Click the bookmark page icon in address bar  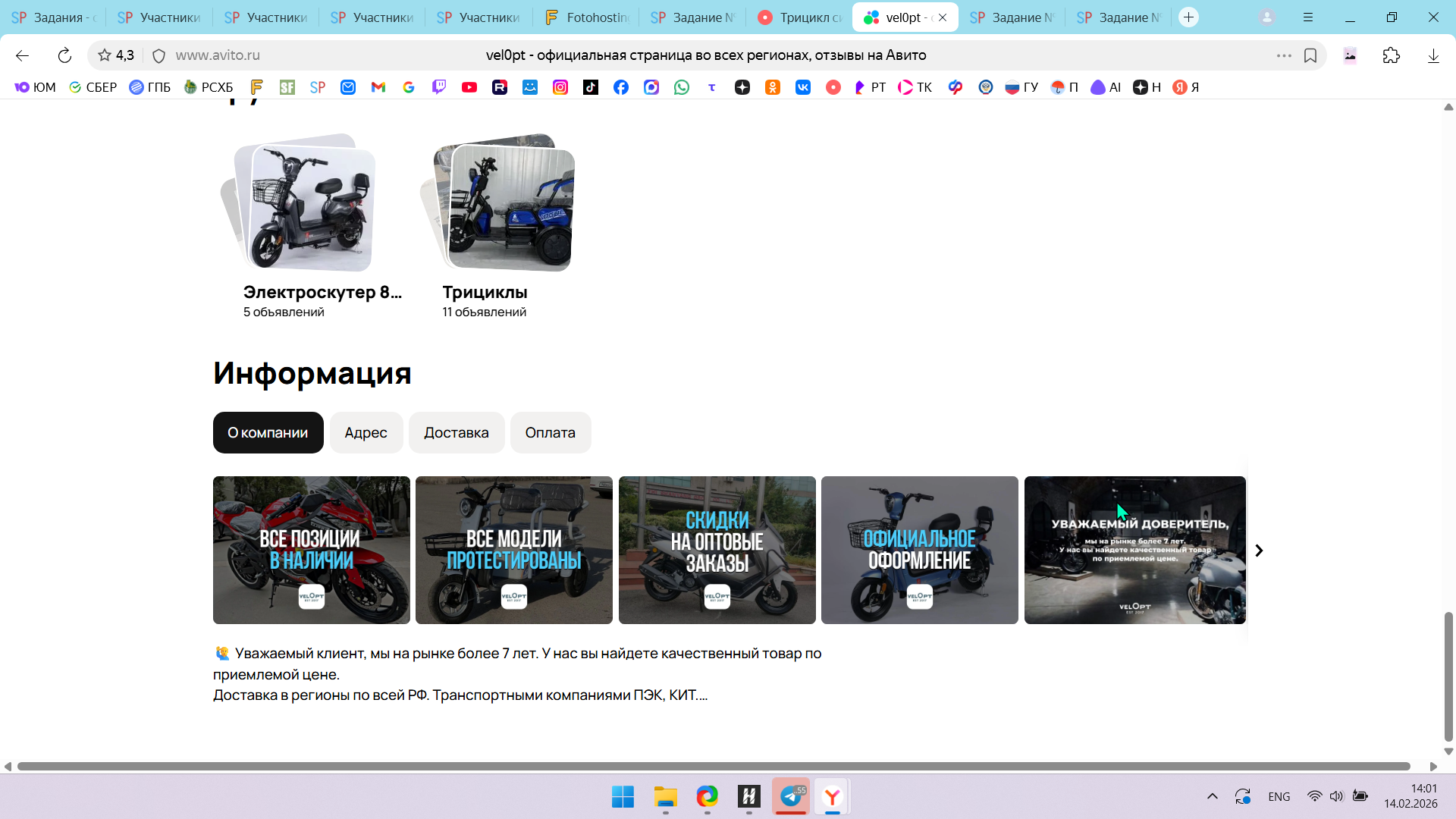1310,55
